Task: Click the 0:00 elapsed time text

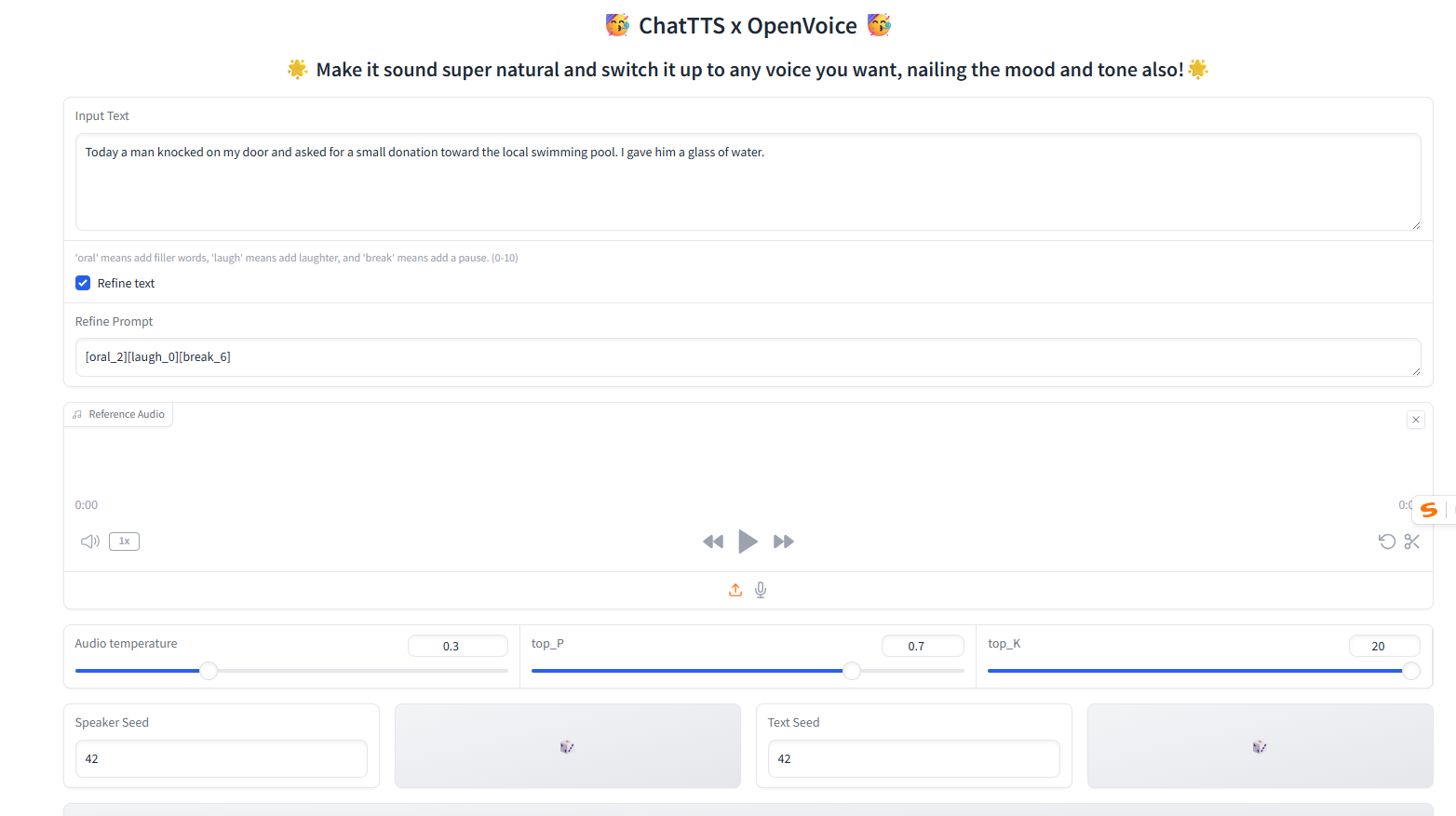Action: [87, 505]
